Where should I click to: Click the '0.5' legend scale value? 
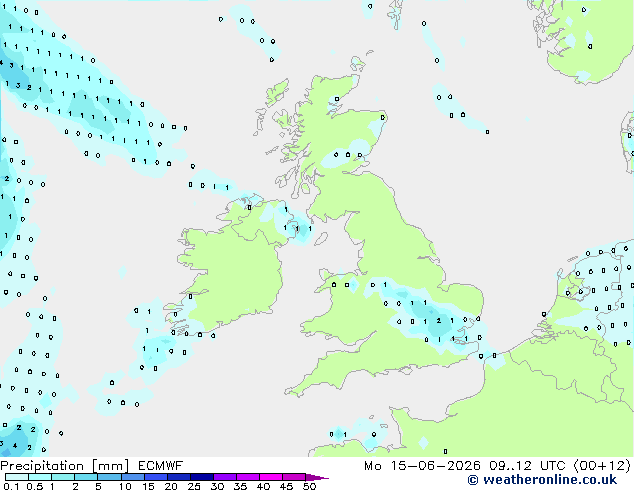point(34,486)
